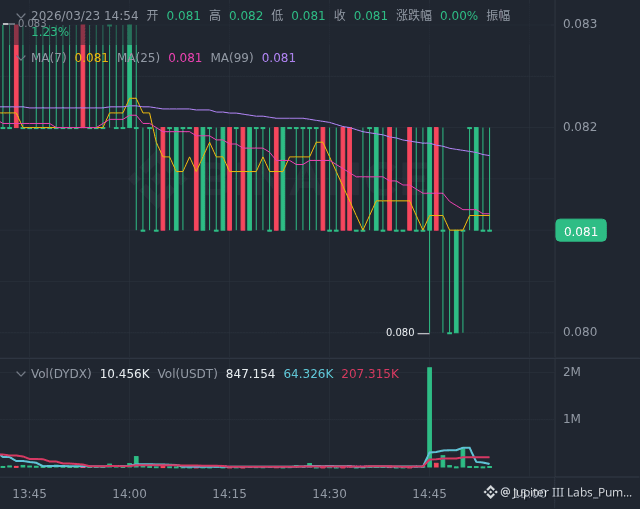Click the 14:45 time axis label
640x509 pixels.
click(429, 494)
